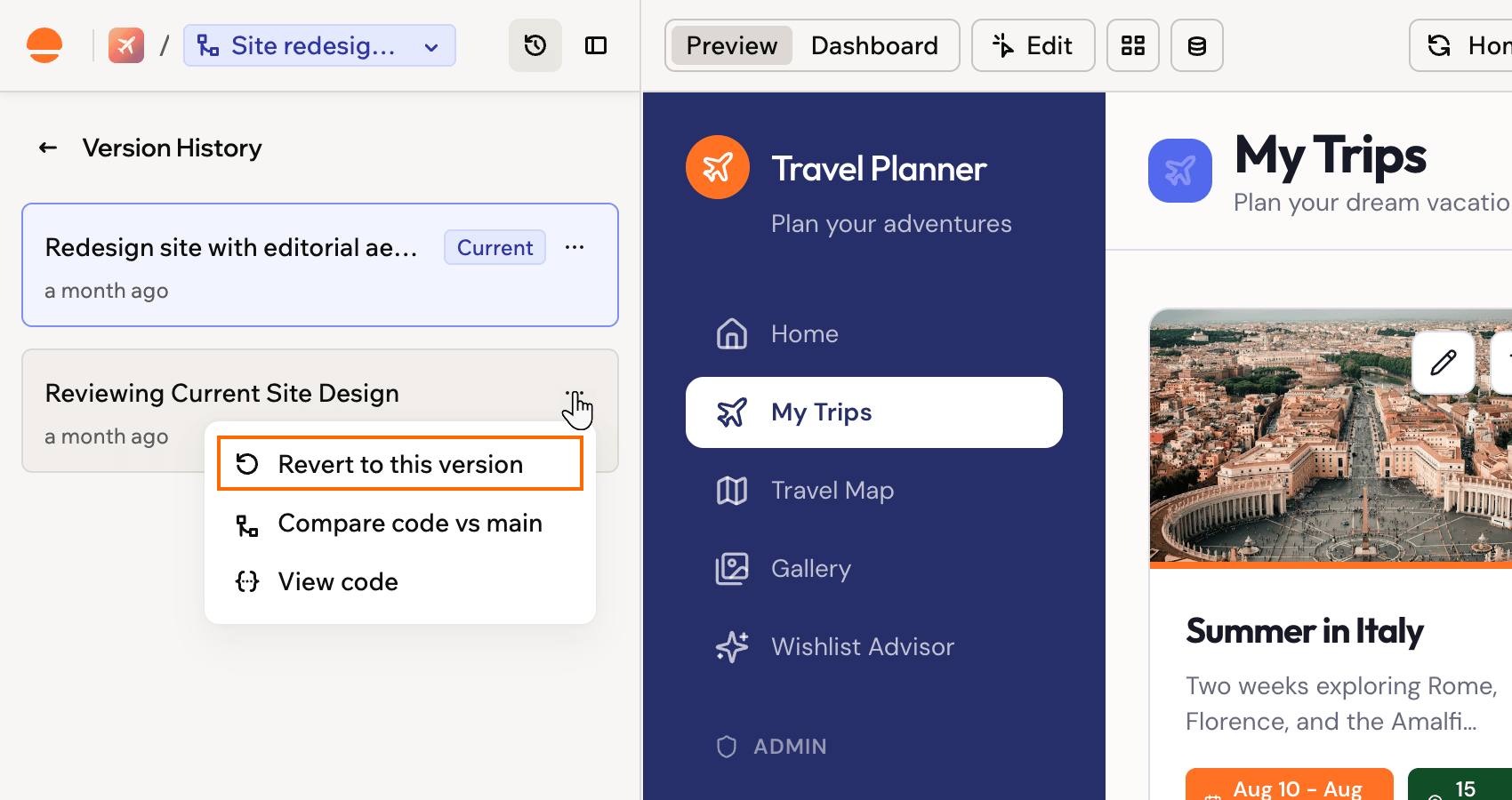
Task: Select the Redesign site with editorial version entry
Action: click(320, 265)
